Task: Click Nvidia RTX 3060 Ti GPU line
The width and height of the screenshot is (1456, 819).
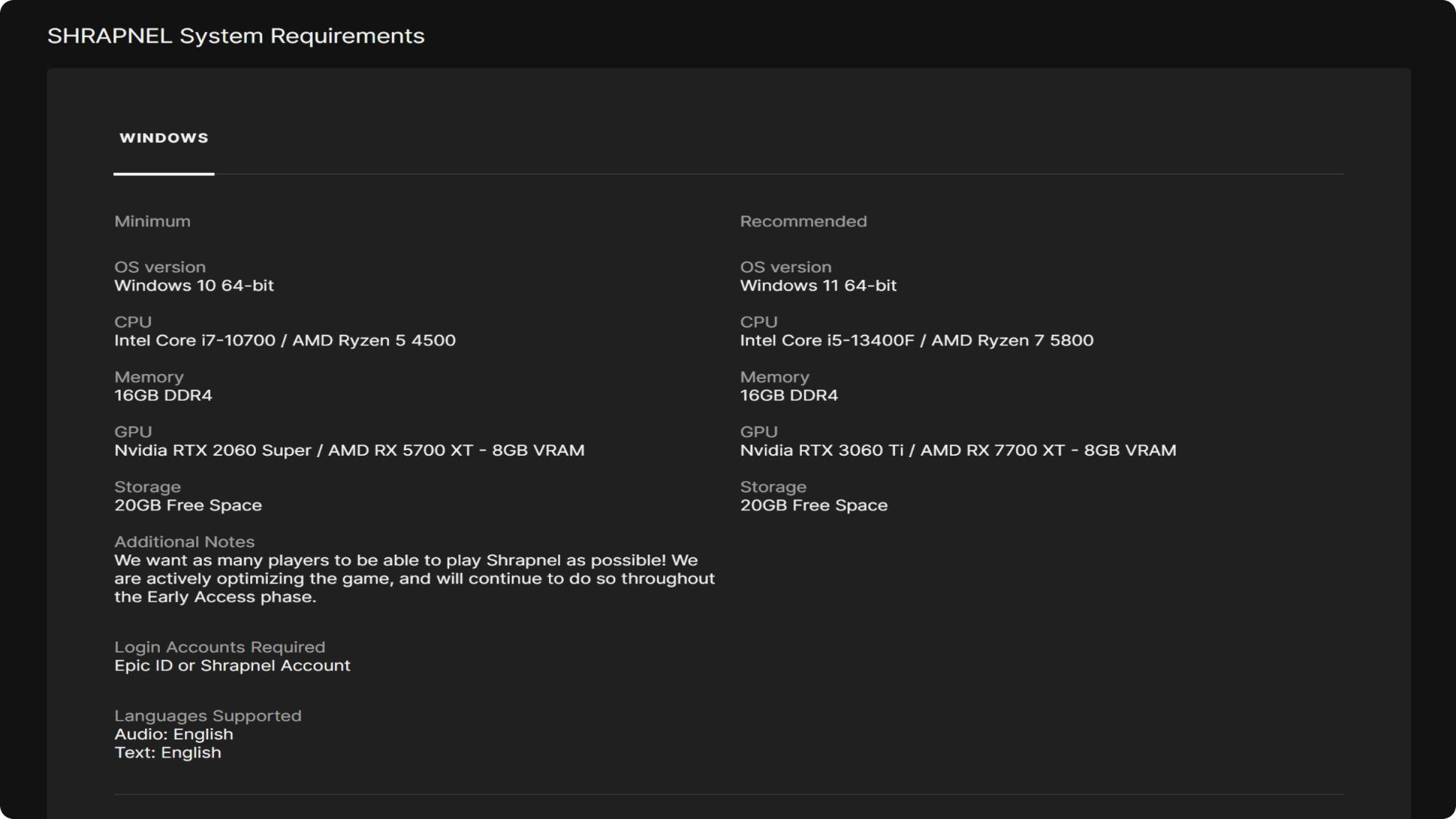Action: [957, 451]
